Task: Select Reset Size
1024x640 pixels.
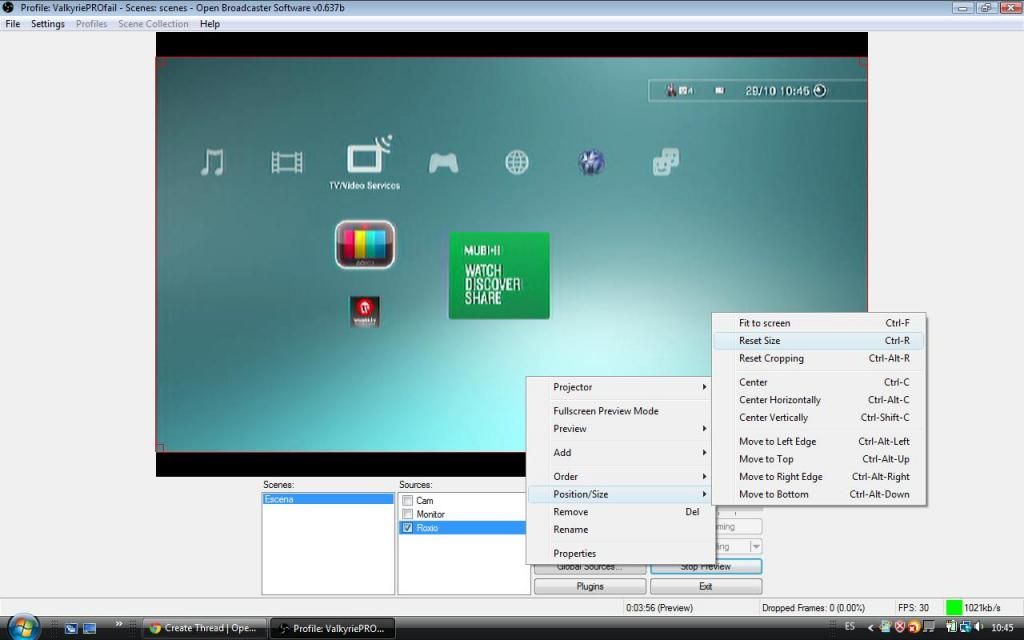Action: (819, 341)
